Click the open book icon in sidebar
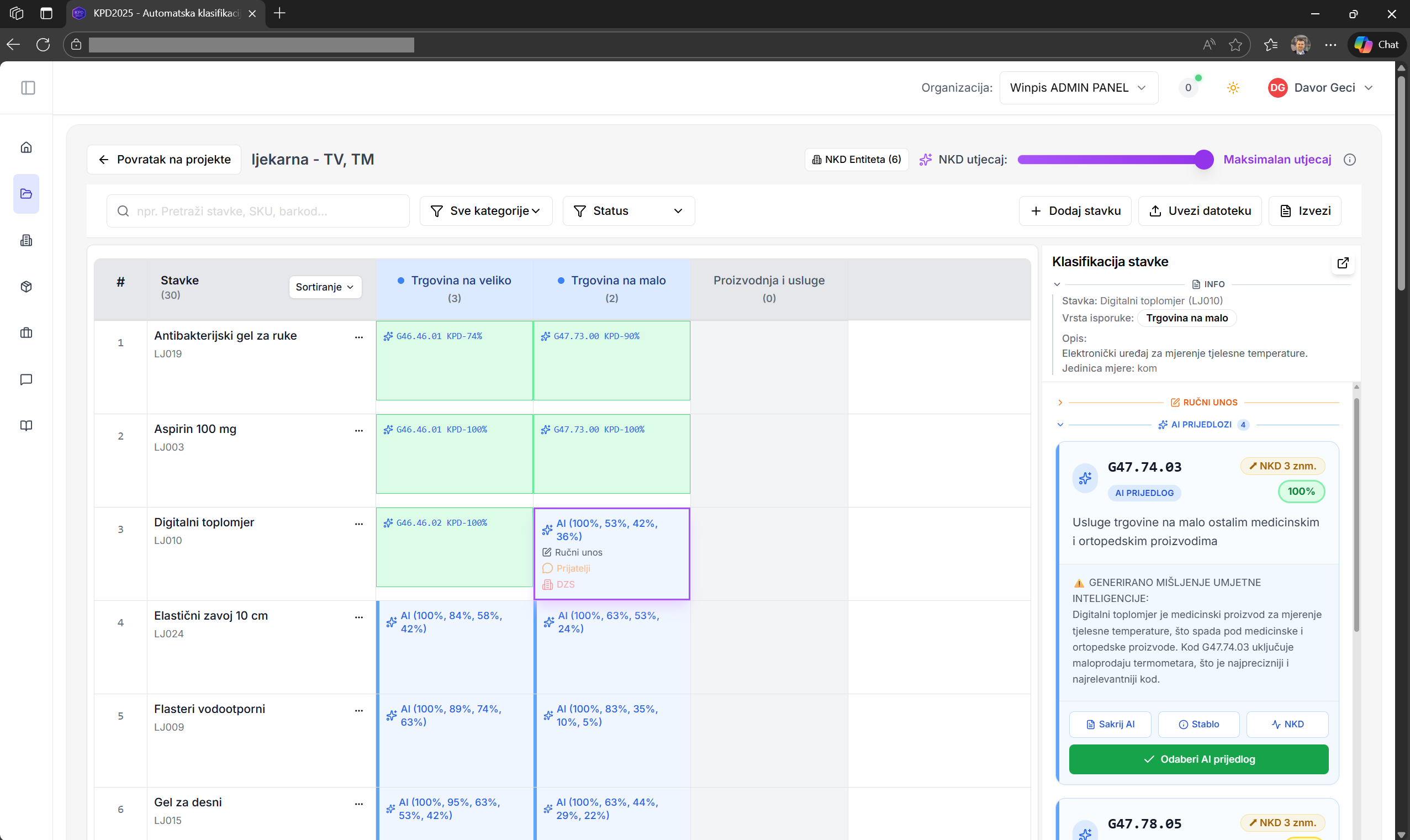The width and height of the screenshot is (1410, 840). [x=26, y=426]
